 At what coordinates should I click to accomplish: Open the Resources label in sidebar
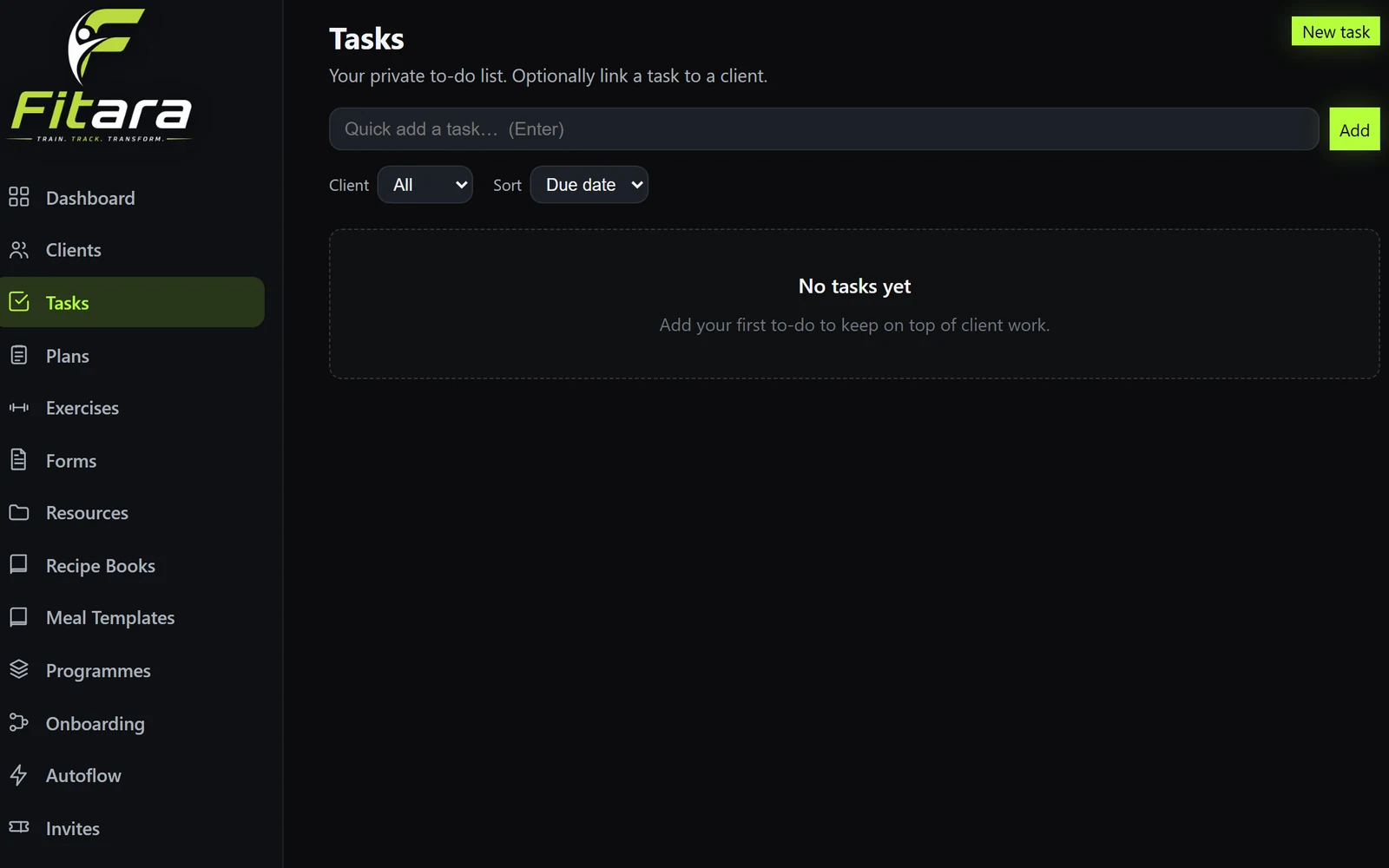click(87, 513)
